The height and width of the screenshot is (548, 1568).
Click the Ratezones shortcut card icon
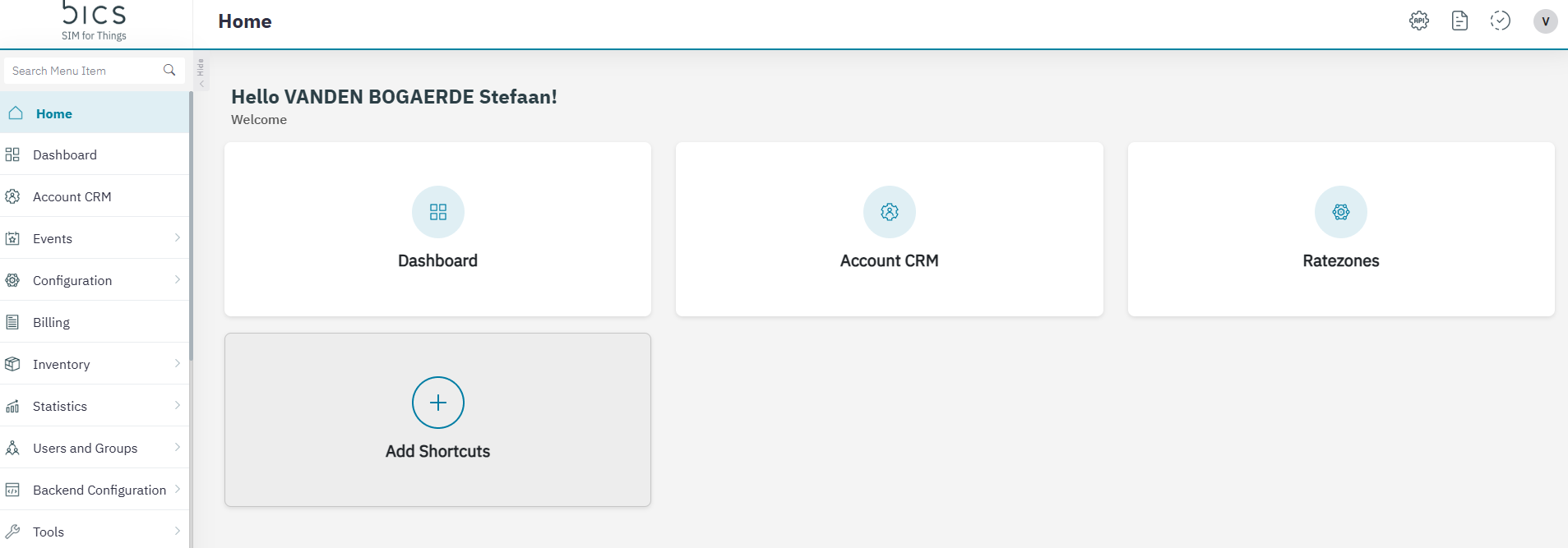(x=1340, y=212)
